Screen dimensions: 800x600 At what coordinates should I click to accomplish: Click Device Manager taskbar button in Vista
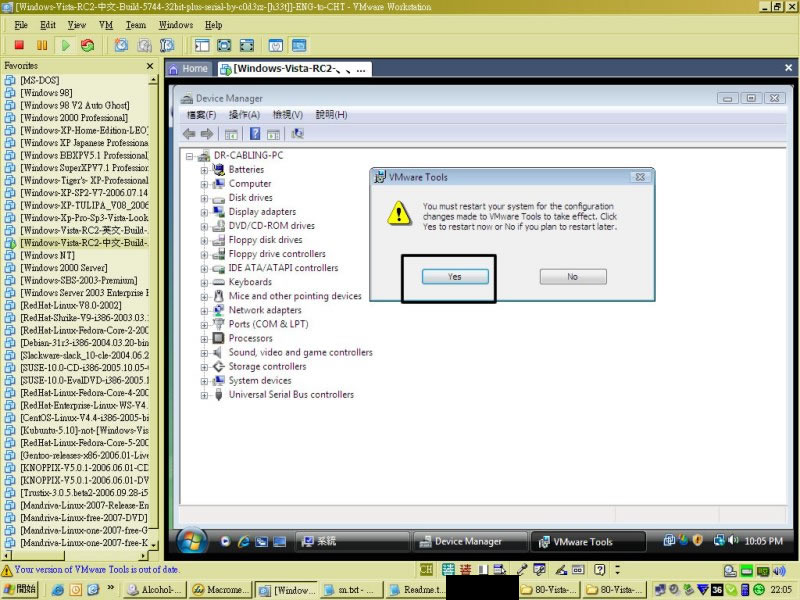click(468, 542)
